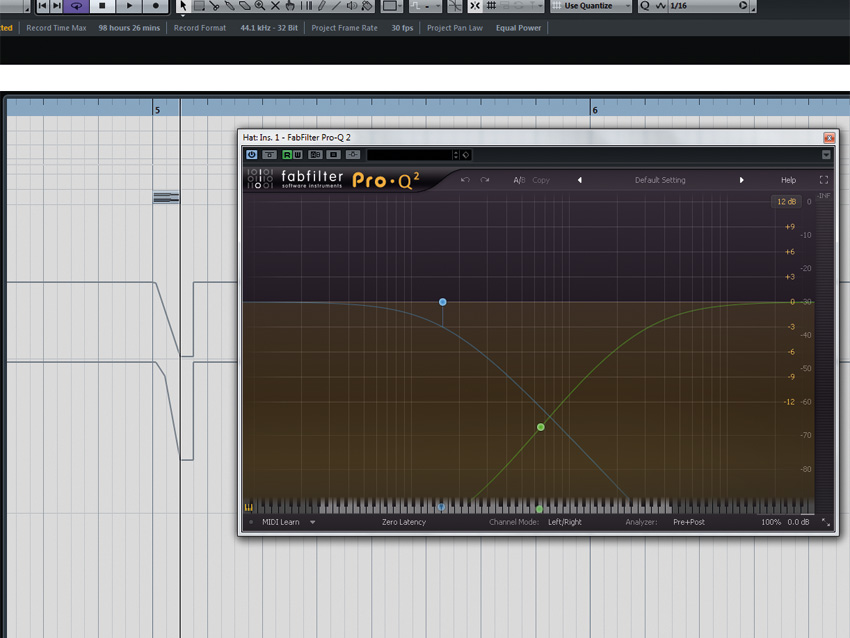Open the color selector rectangle dropdown

[391, 6]
